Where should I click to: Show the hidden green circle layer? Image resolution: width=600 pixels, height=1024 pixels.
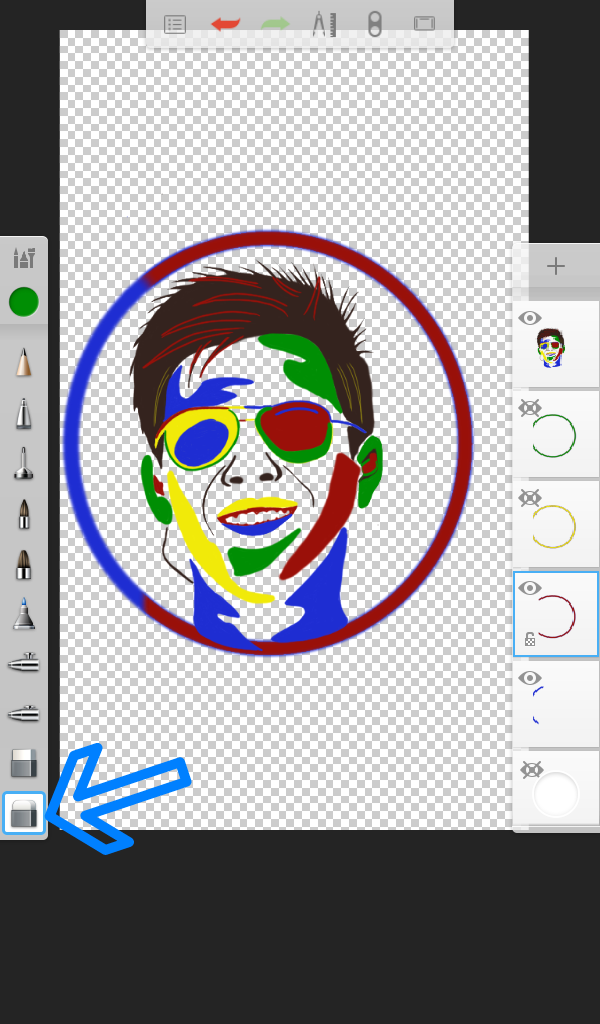[x=529, y=408]
